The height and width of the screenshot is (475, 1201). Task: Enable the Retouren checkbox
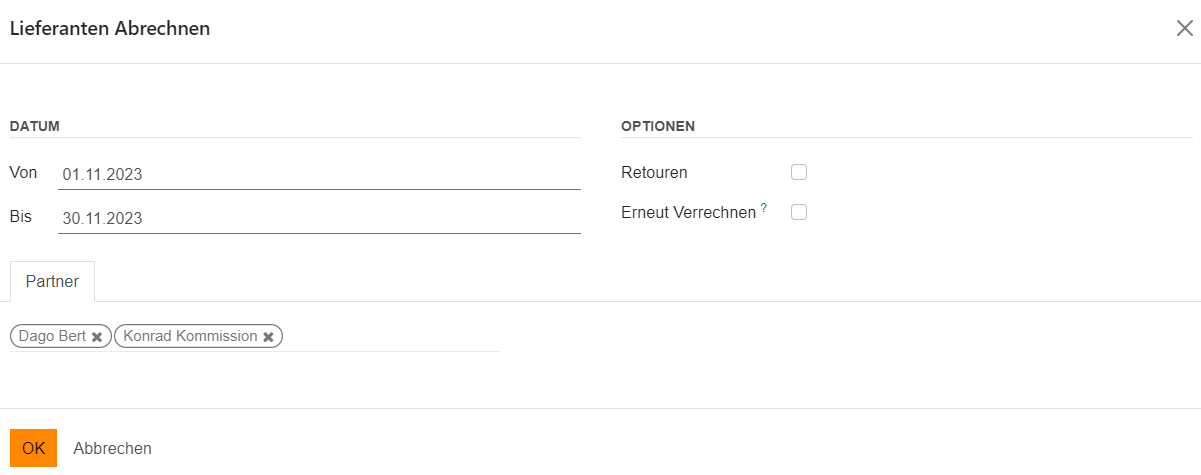pyautogui.click(x=799, y=172)
